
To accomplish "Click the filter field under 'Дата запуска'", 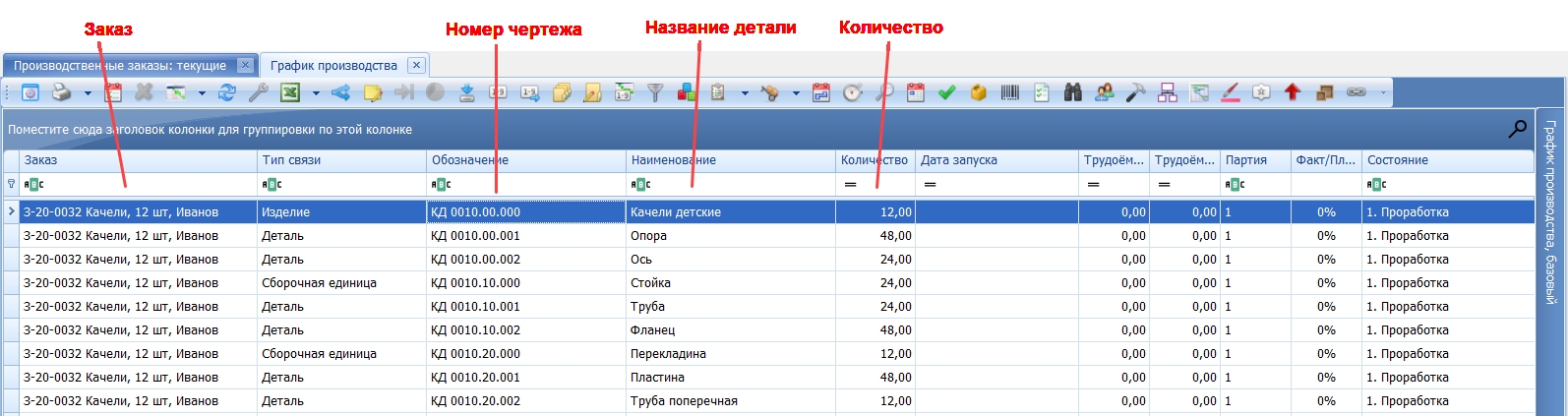I will coord(997,184).
